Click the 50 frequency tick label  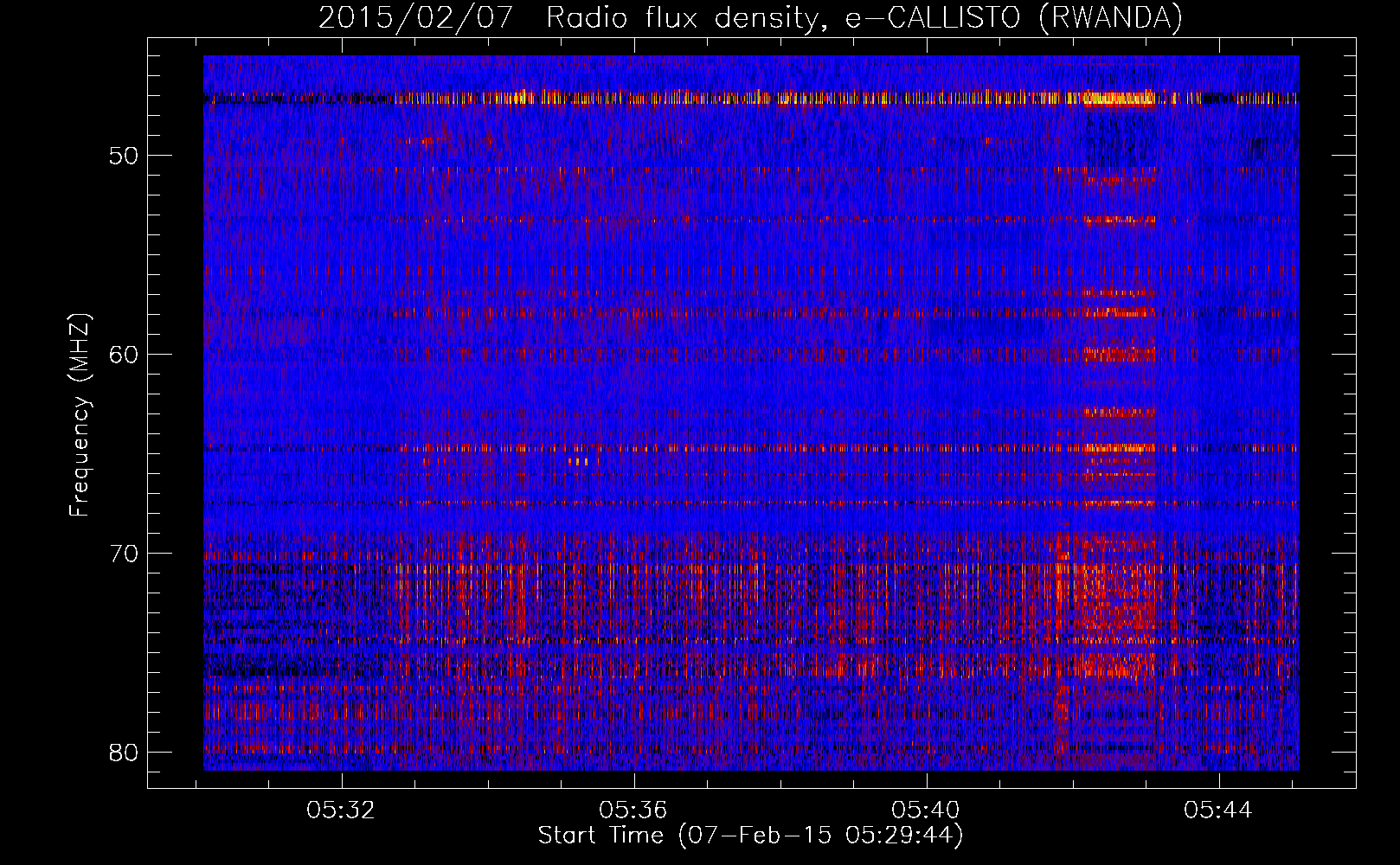coord(125,156)
